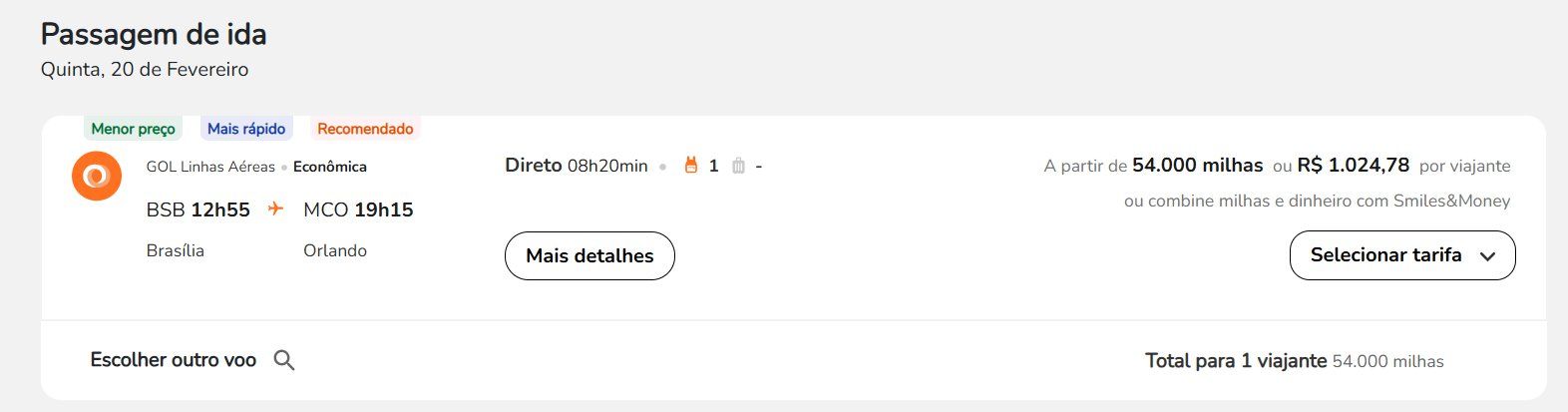Click the Smiles&Money combine text
Viewport: 1568px width, 412px height.
(x=1317, y=201)
